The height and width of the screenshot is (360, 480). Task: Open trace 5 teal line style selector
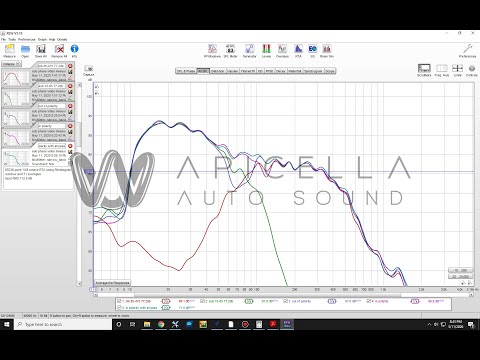(x=166, y=307)
